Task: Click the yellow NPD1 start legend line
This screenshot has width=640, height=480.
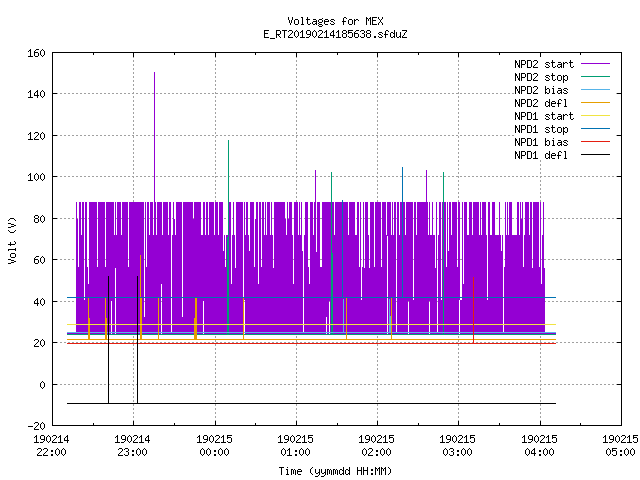Action: [595, 116]
